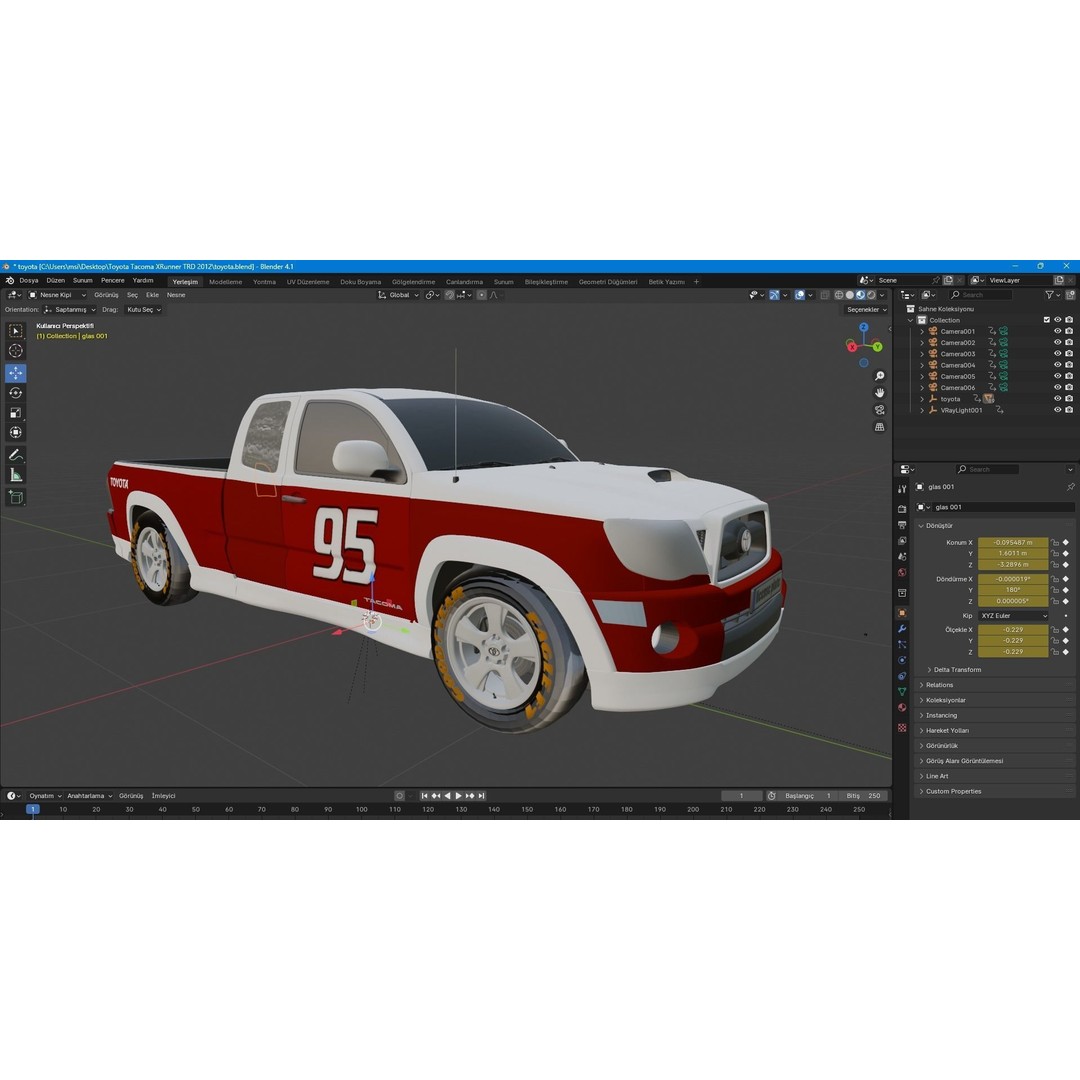The image size is (1080, 1080).
Task: Select the Annotate tool
Action: pos(16,455)
